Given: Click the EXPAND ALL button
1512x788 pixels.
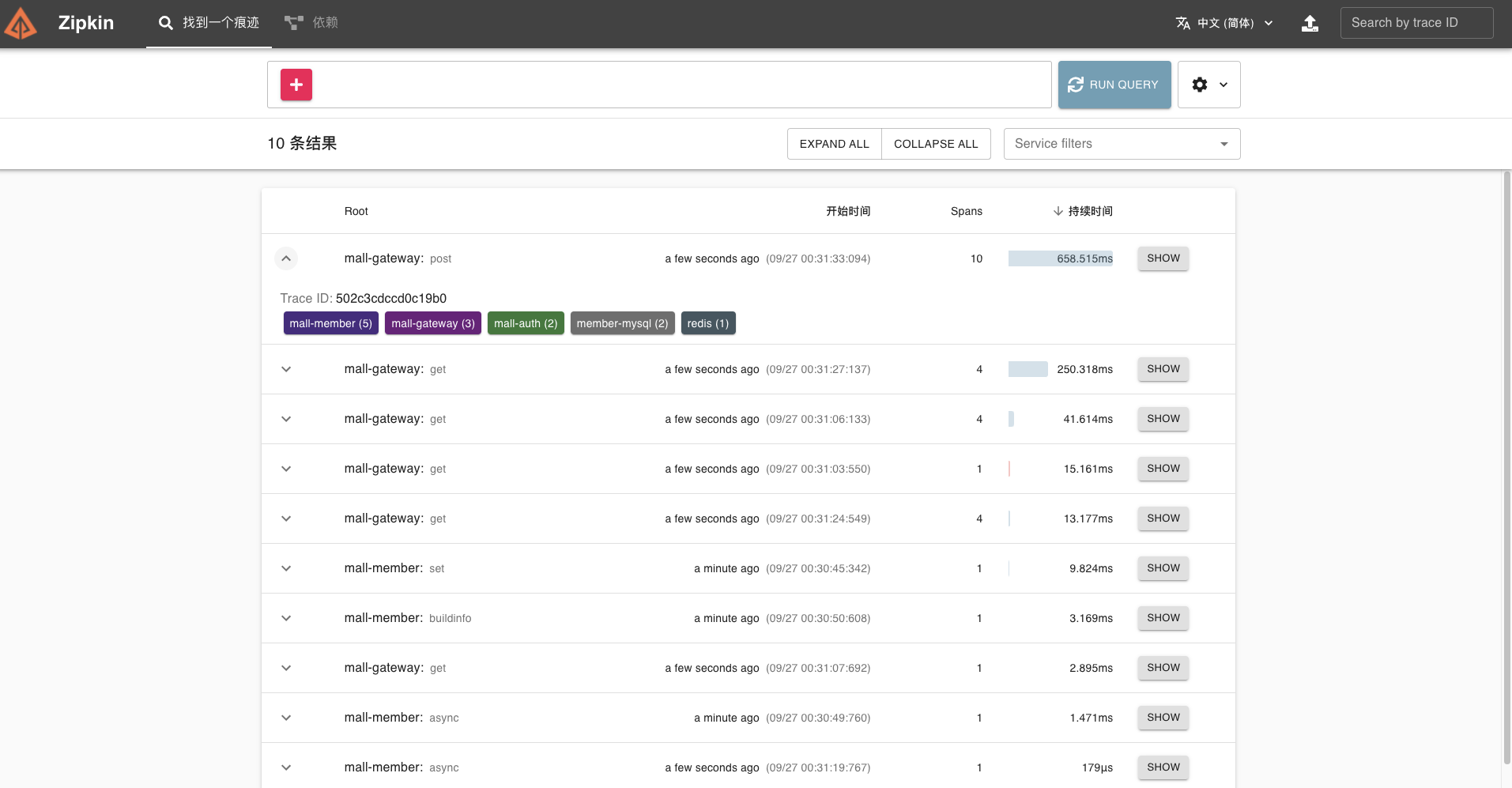Looking at the screenshot, I should coord(834,144).
